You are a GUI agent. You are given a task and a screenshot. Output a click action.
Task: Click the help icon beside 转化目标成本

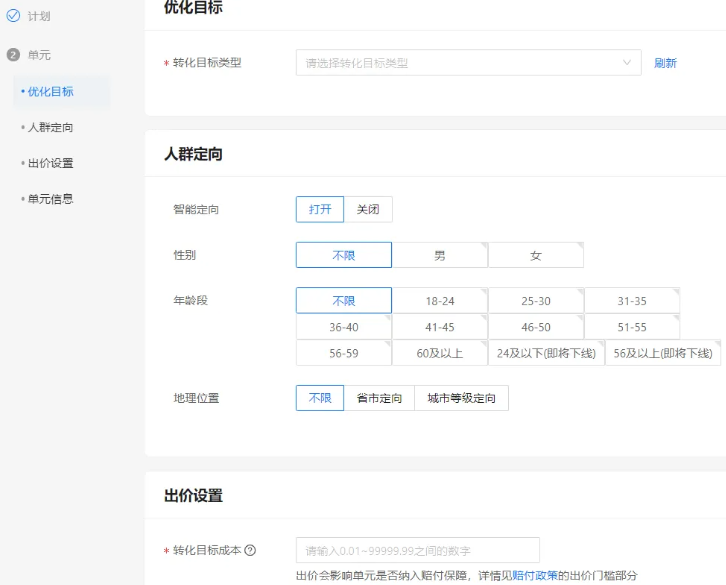250,550
